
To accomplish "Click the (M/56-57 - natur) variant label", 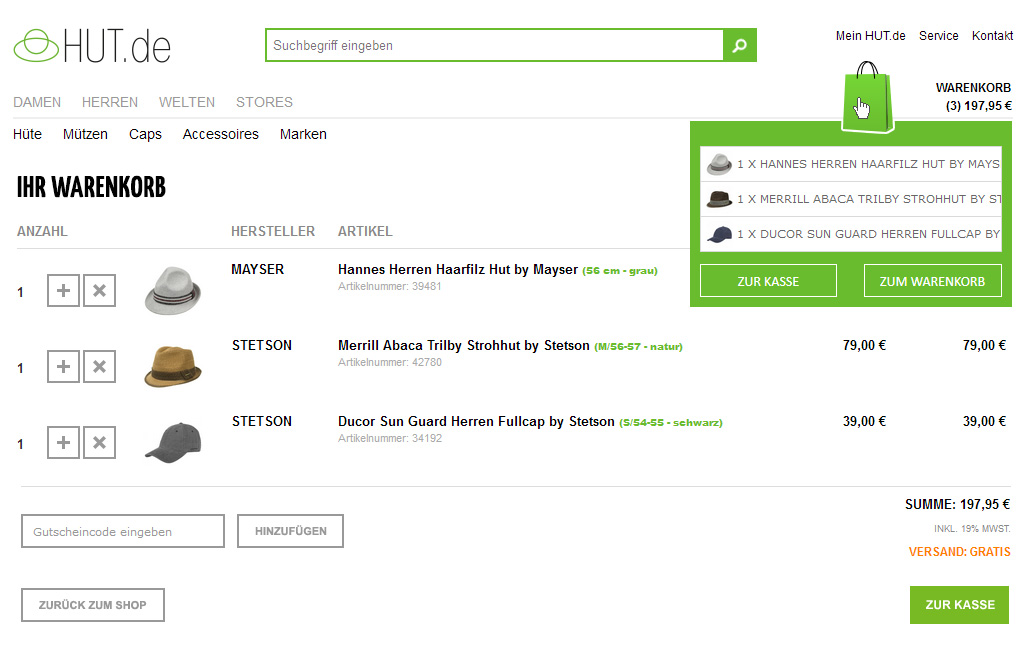I will (638, 347).
